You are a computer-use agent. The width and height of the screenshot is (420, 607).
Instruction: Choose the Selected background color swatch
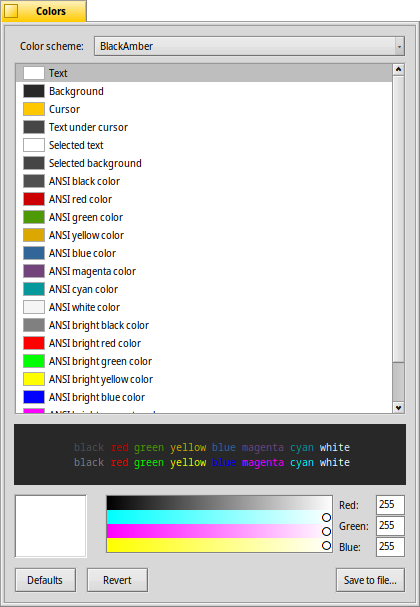34,163
